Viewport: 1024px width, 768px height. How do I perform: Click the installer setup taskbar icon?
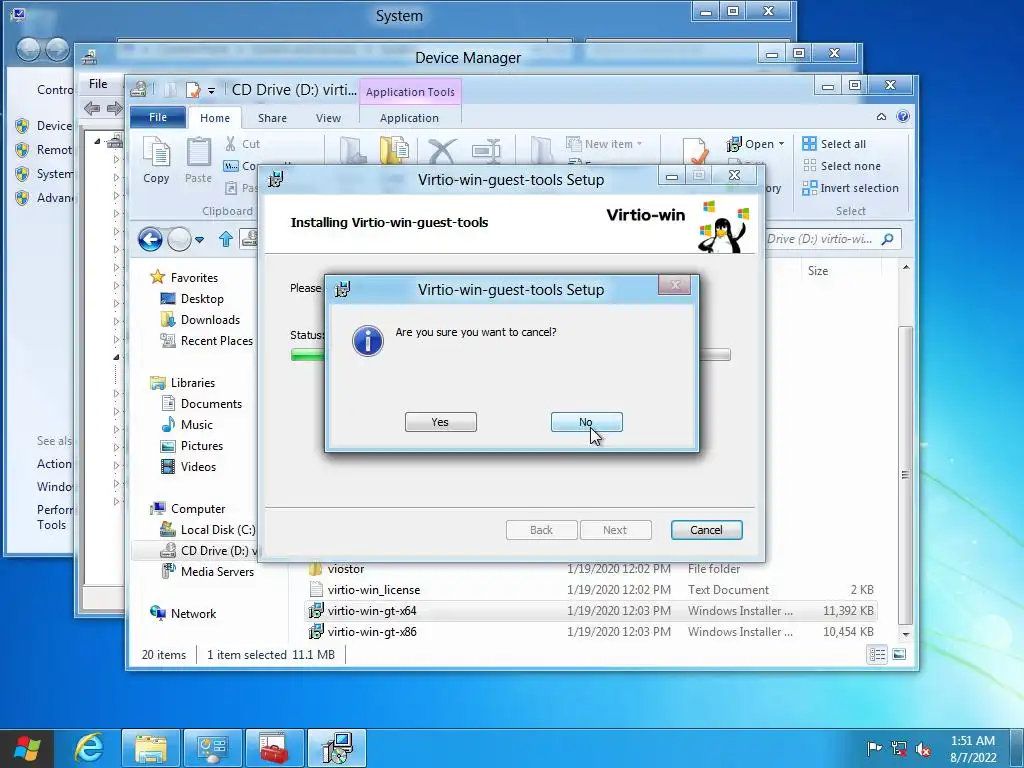coord(337,748)
